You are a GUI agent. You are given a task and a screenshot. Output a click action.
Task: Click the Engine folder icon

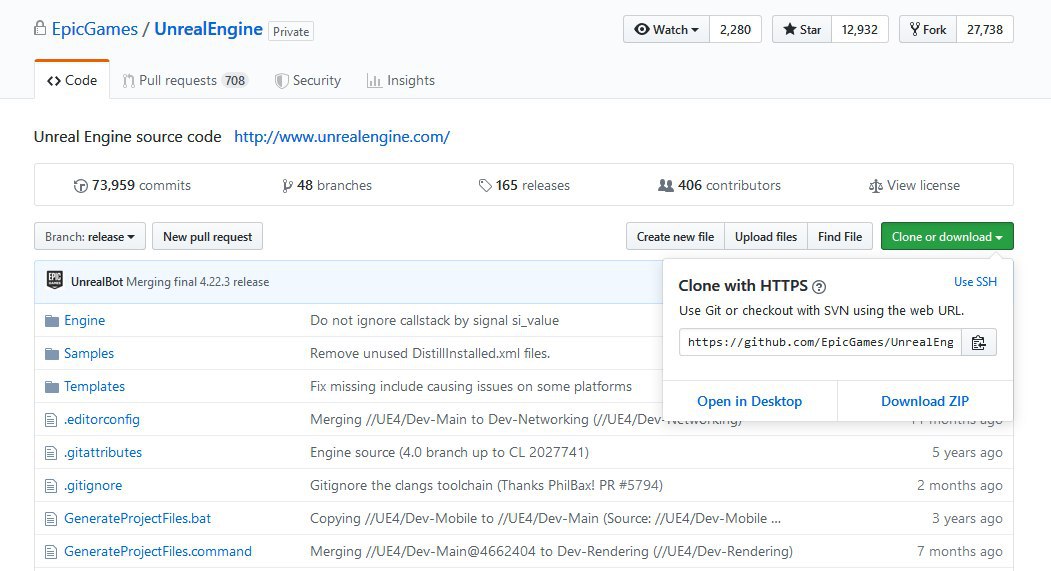pyautogui.click(x=52, y=321)
